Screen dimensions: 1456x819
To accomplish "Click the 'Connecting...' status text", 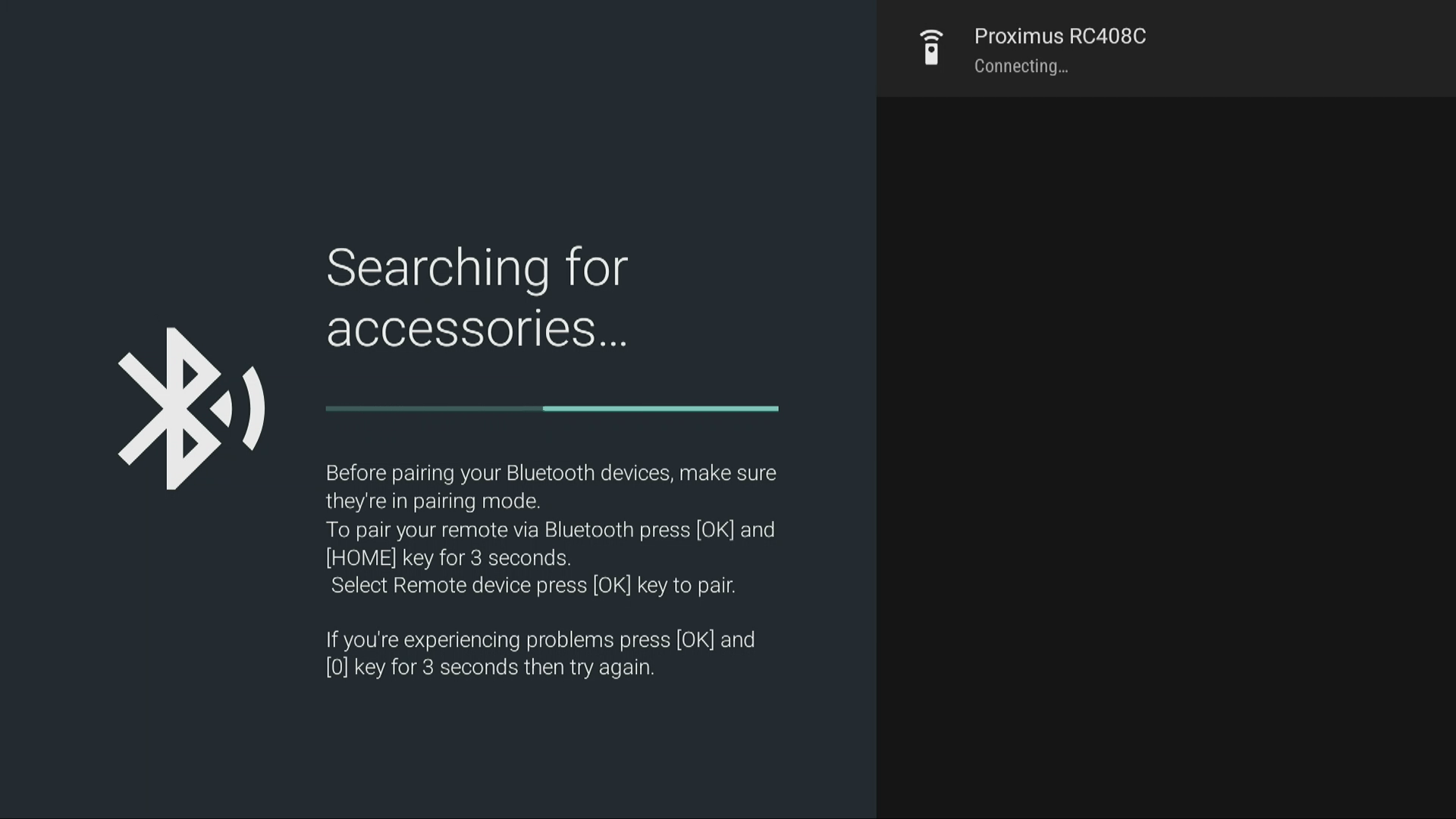I will coord(1021,66).
